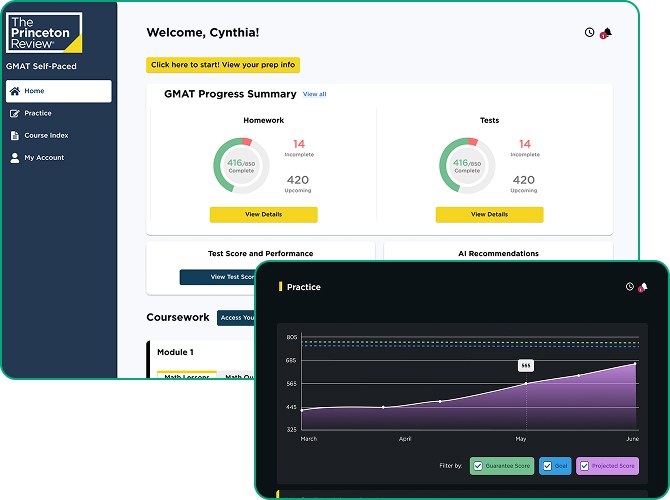Click the May data point on score chart
The image size is (670, 500).
coord(526,383)
